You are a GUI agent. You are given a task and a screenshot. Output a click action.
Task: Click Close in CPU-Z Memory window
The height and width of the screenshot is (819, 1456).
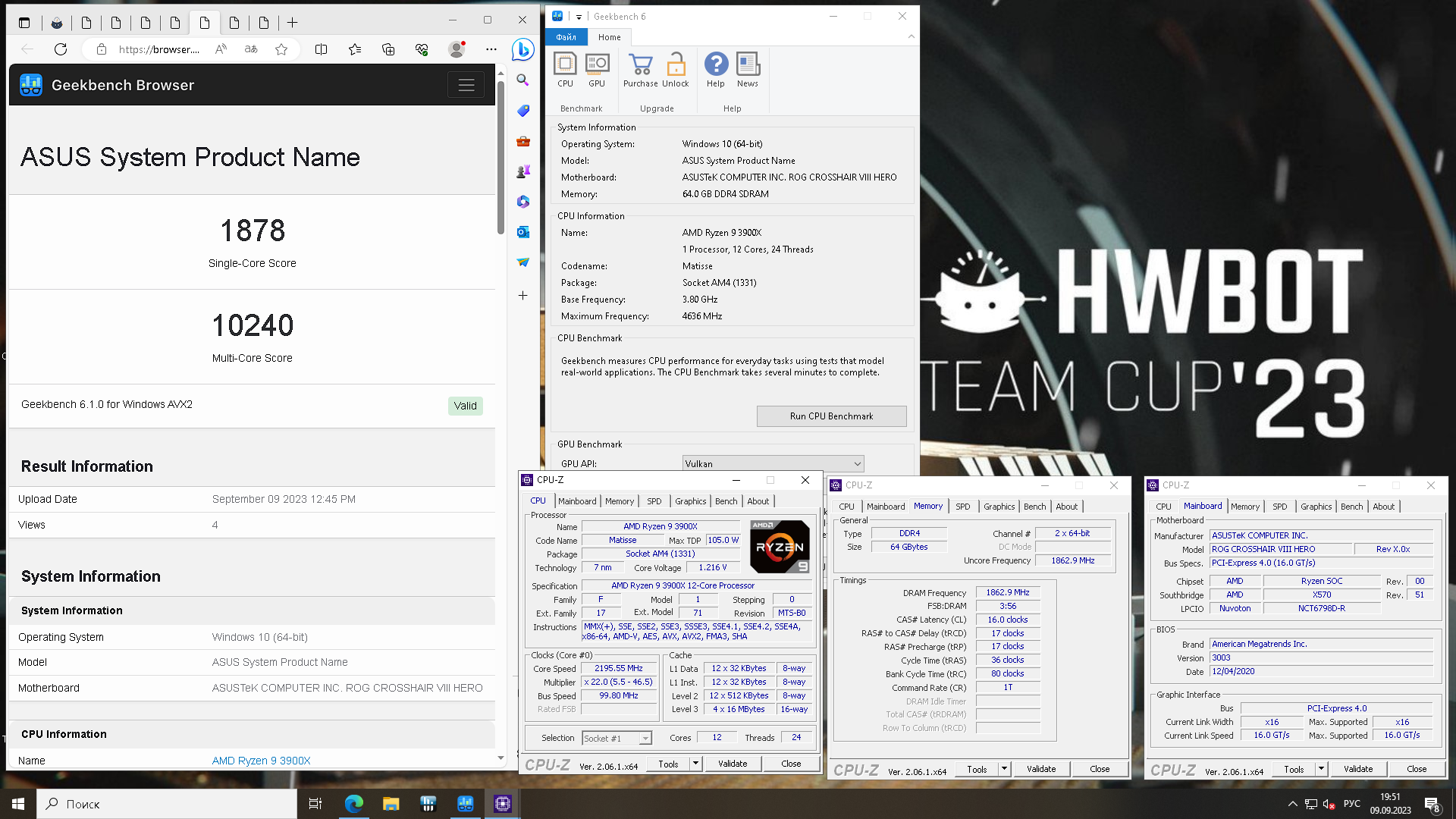[x=1100, y=769]
